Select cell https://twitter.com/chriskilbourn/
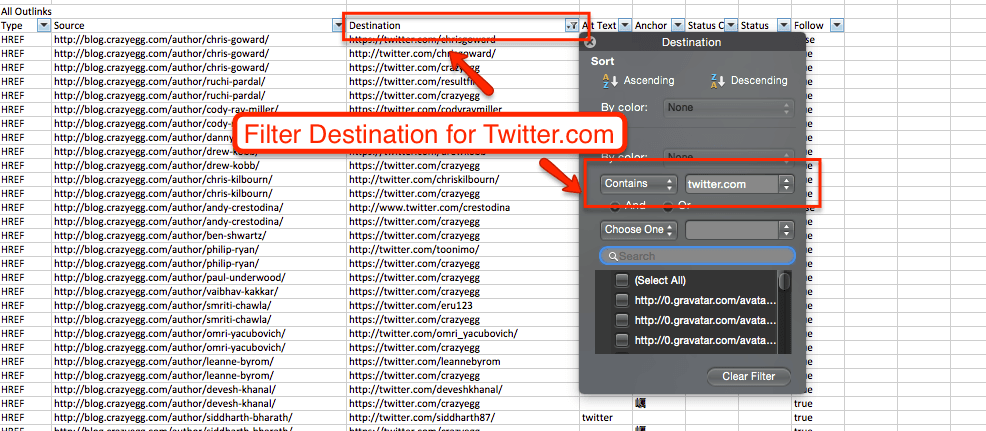Screen dimensions: 986x431 463,179
